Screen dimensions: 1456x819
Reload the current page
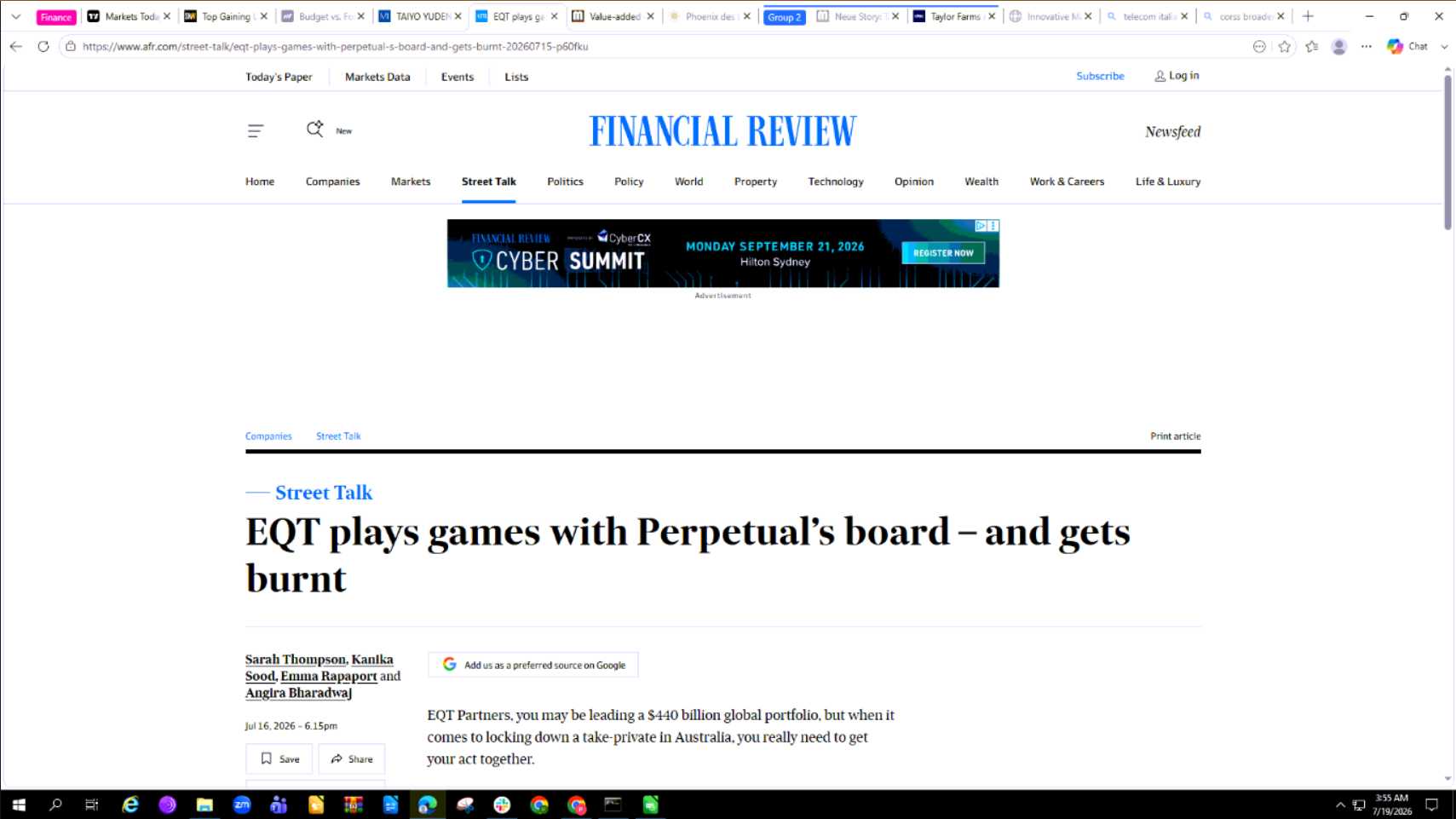click(x=43, y=46)
